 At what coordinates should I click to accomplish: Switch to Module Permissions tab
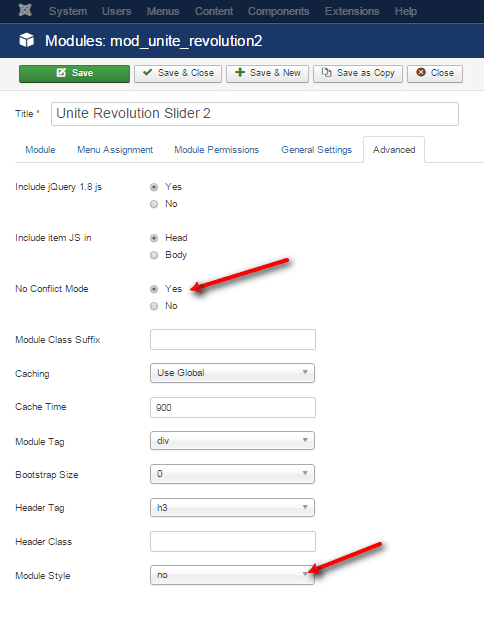[217, 150]
